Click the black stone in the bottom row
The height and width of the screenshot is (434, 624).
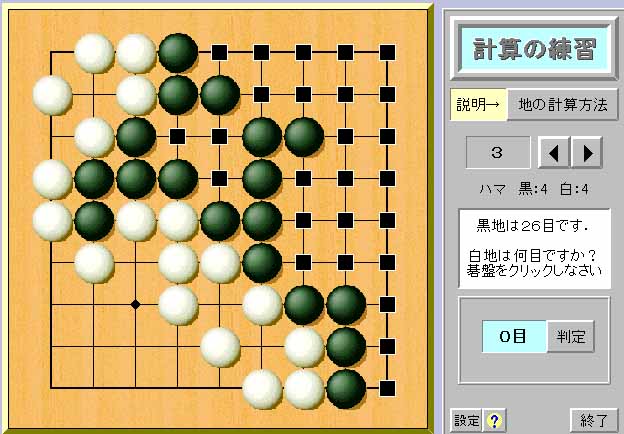coord(346,389)
